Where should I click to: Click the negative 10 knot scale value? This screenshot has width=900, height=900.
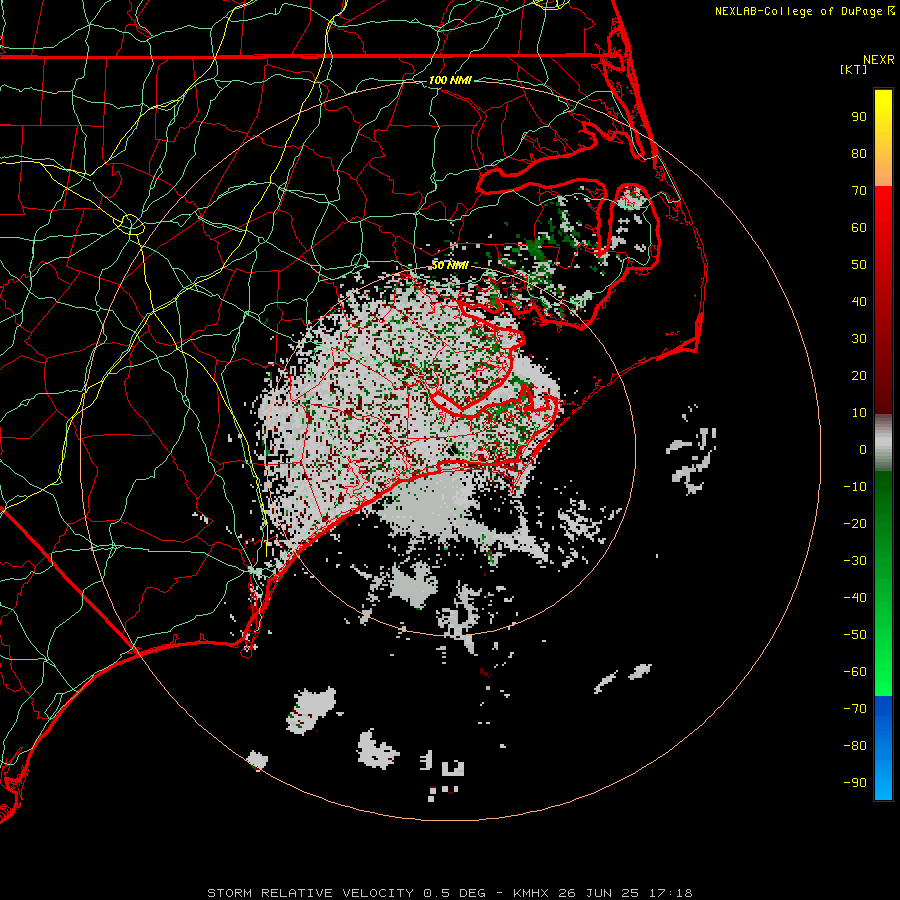(855, 487)
